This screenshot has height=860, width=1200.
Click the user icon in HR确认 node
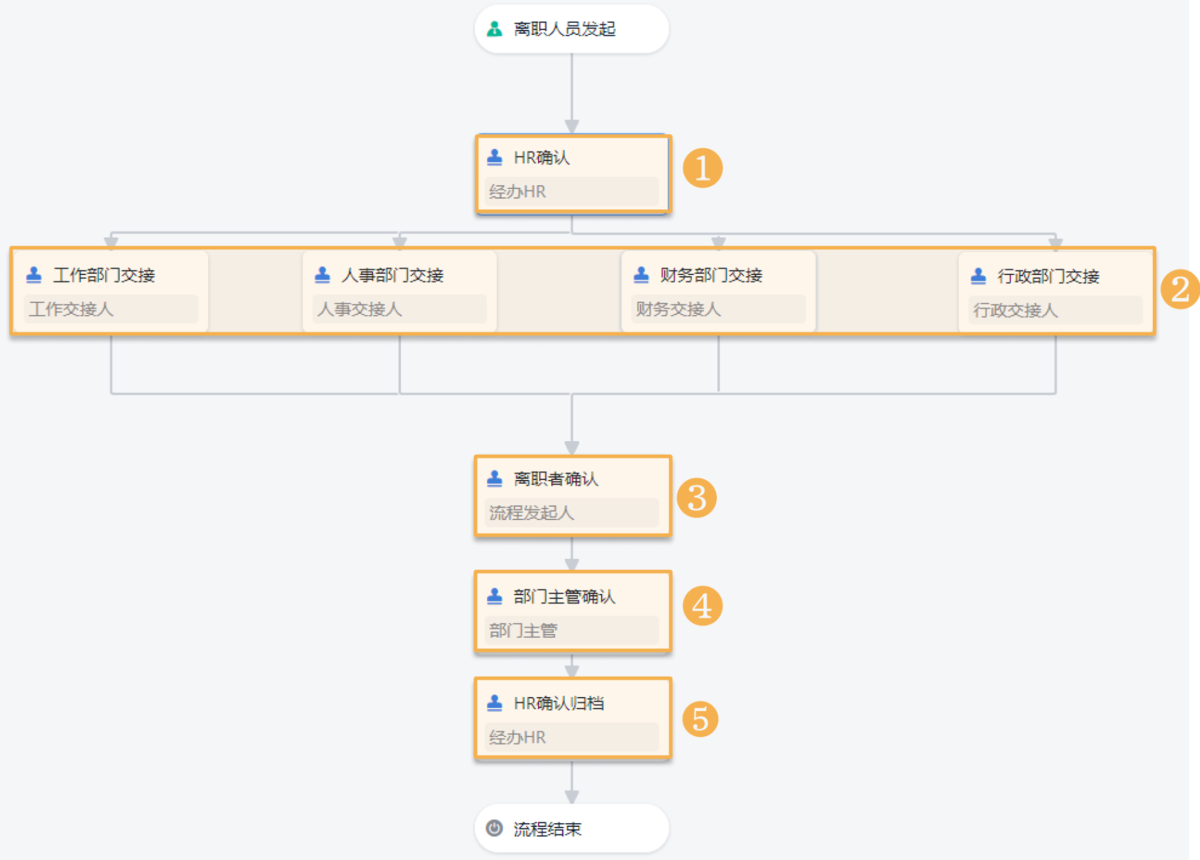tap(494, 158)
